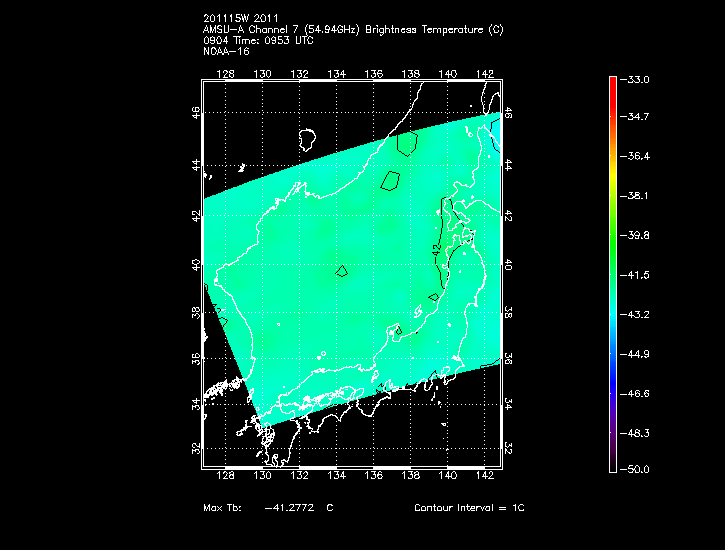Click longitude label '128' on the top axis
Image resolution: width=725 pixels, height=550 pixels.
pyautogui.click(x=225, y=74)
